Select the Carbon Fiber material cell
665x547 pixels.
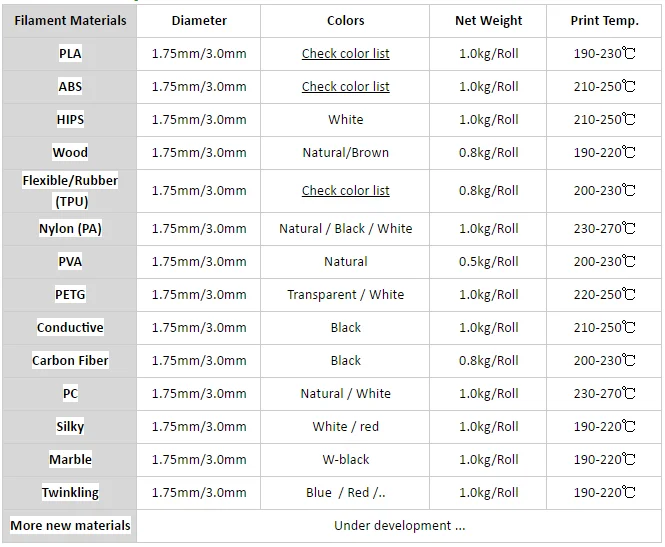click(x=70, y=361)
